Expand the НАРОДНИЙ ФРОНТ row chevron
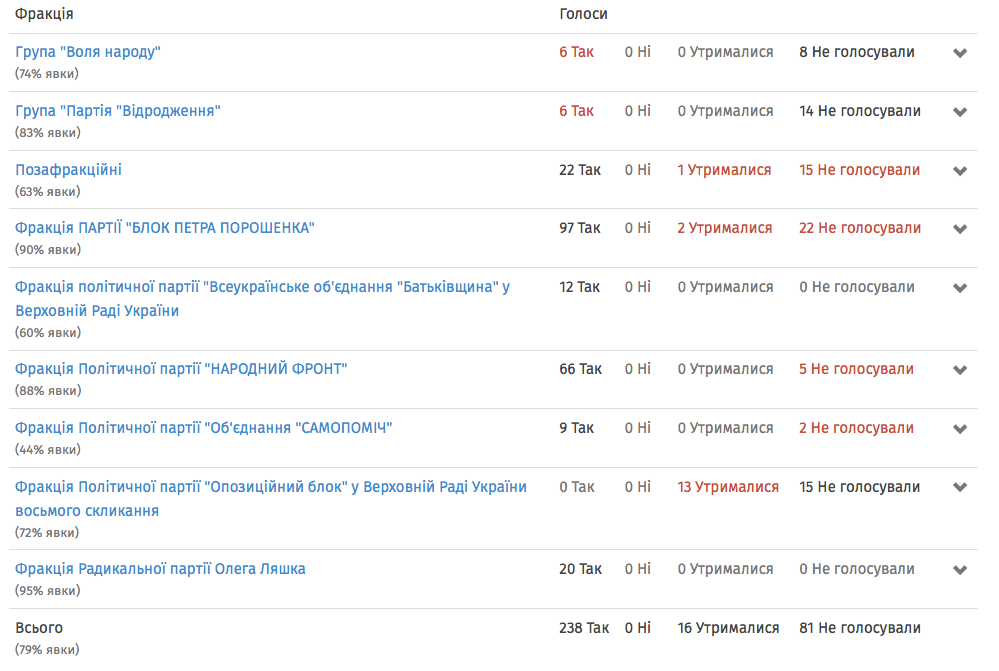Viewport: 999px width, 671px height. coord(960,370)
